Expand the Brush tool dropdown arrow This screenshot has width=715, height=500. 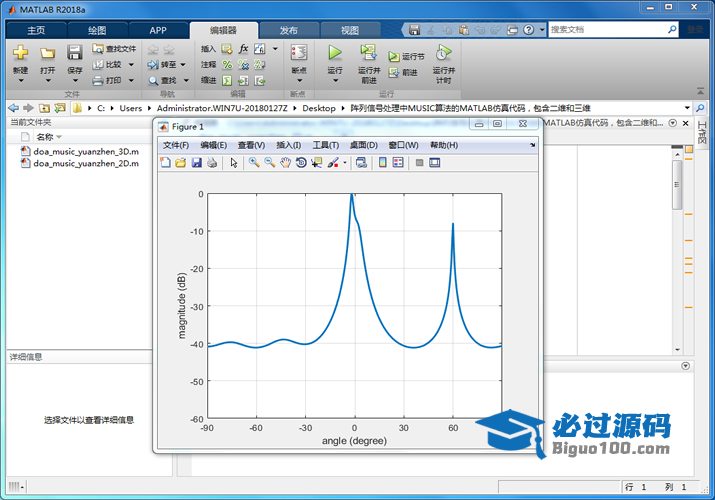pos(344,163)
